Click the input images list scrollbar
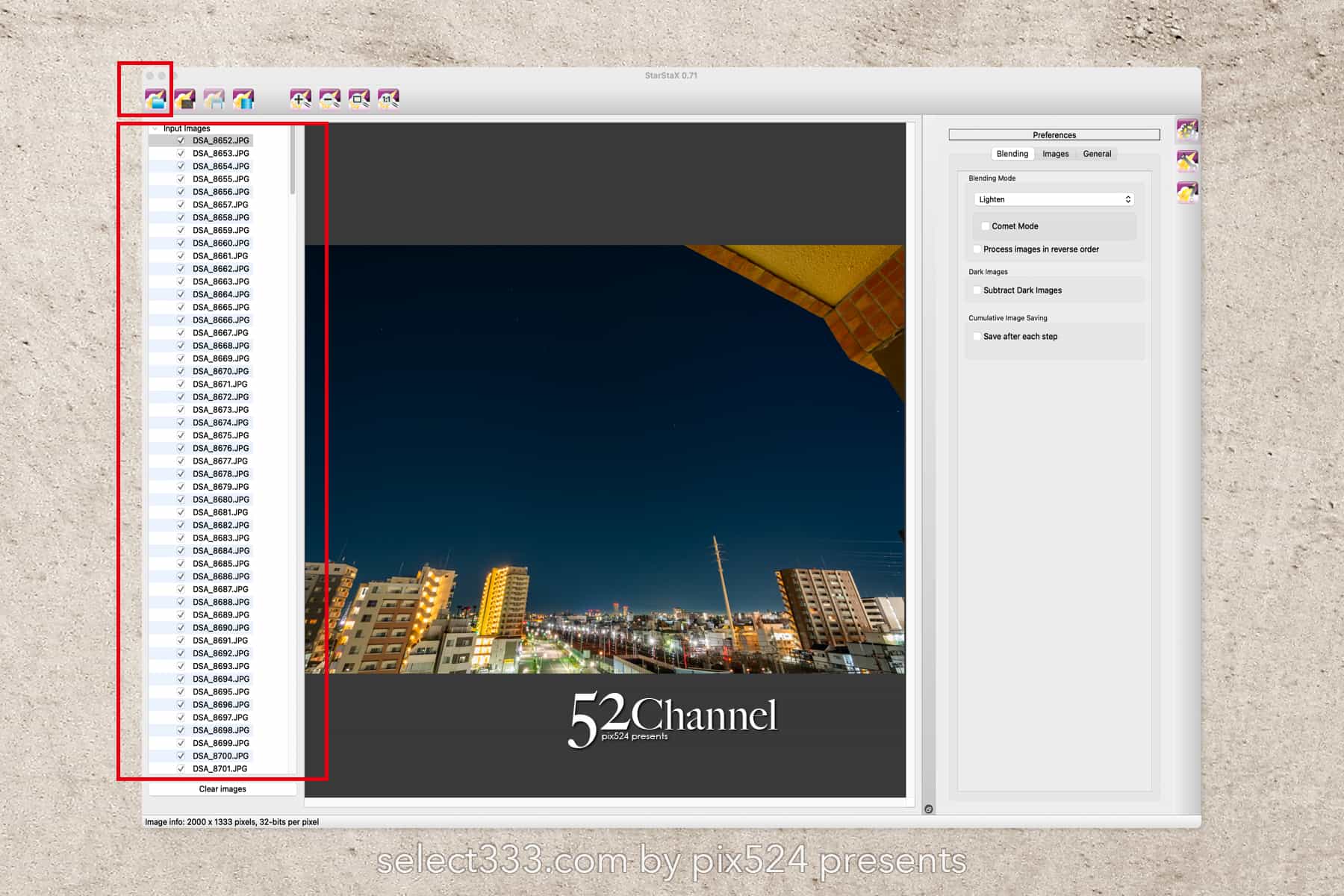The height and width of the screenshot is (896, 1344). pyautogui.click(x=293, y=161)
